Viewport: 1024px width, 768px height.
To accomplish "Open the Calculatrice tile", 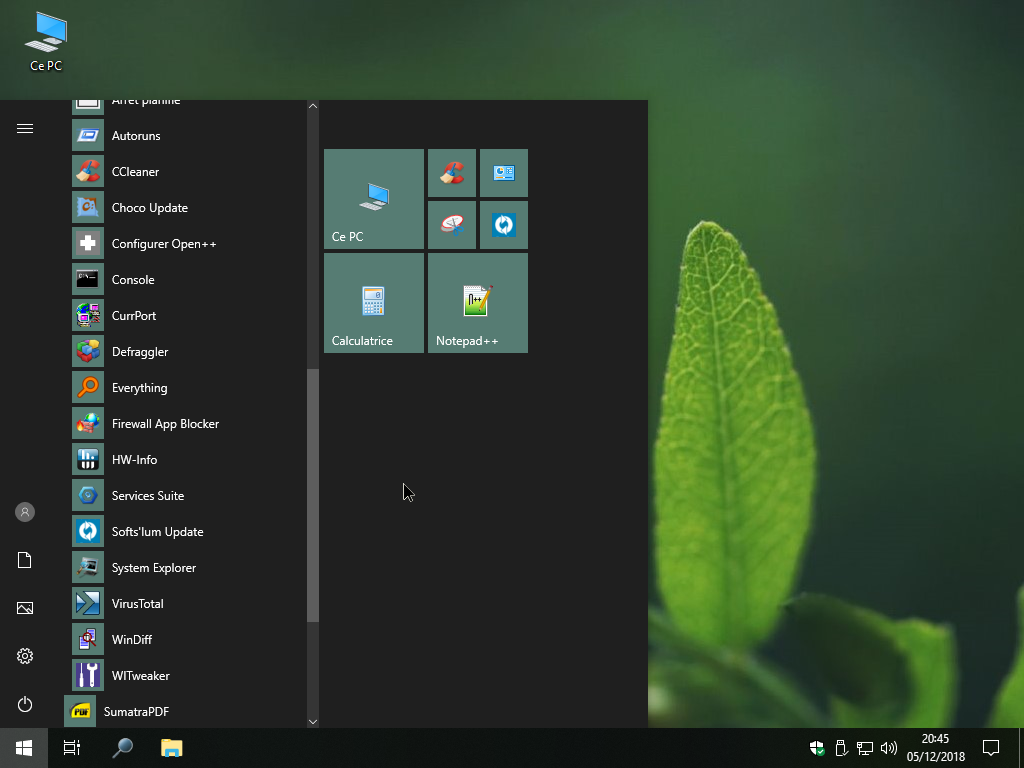I will pos(374,303).
